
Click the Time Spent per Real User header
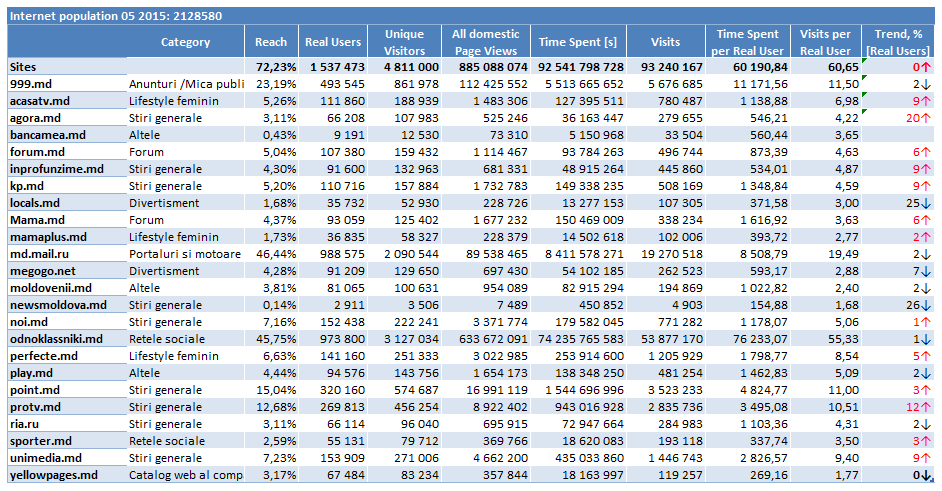tap(747, 42)
